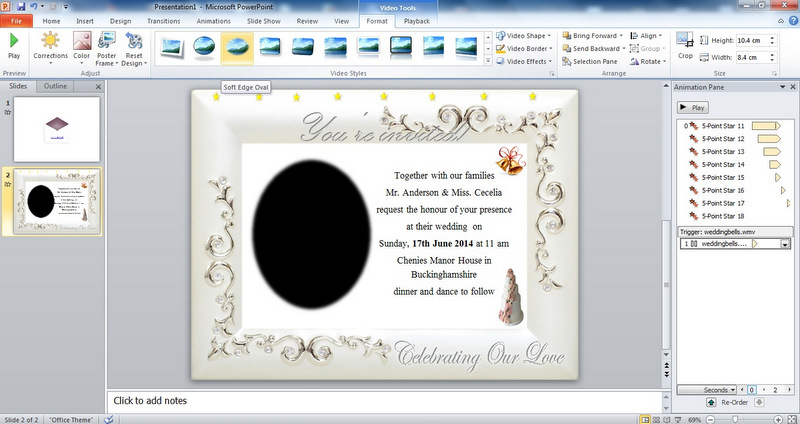
Task: Open the Video Shape dropdown
Action: pos(523,36)
